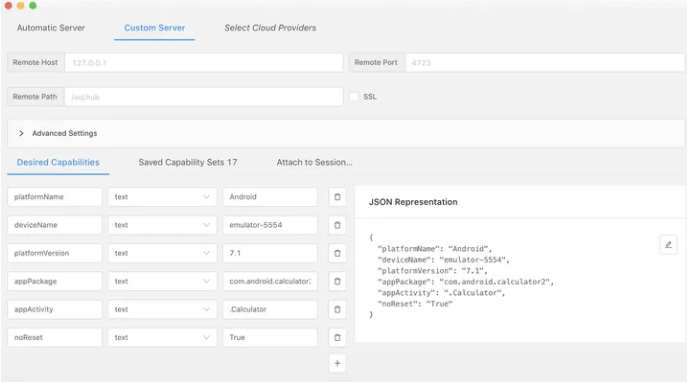Open the Attach to Session tab
687x382 pixels.
314,162
